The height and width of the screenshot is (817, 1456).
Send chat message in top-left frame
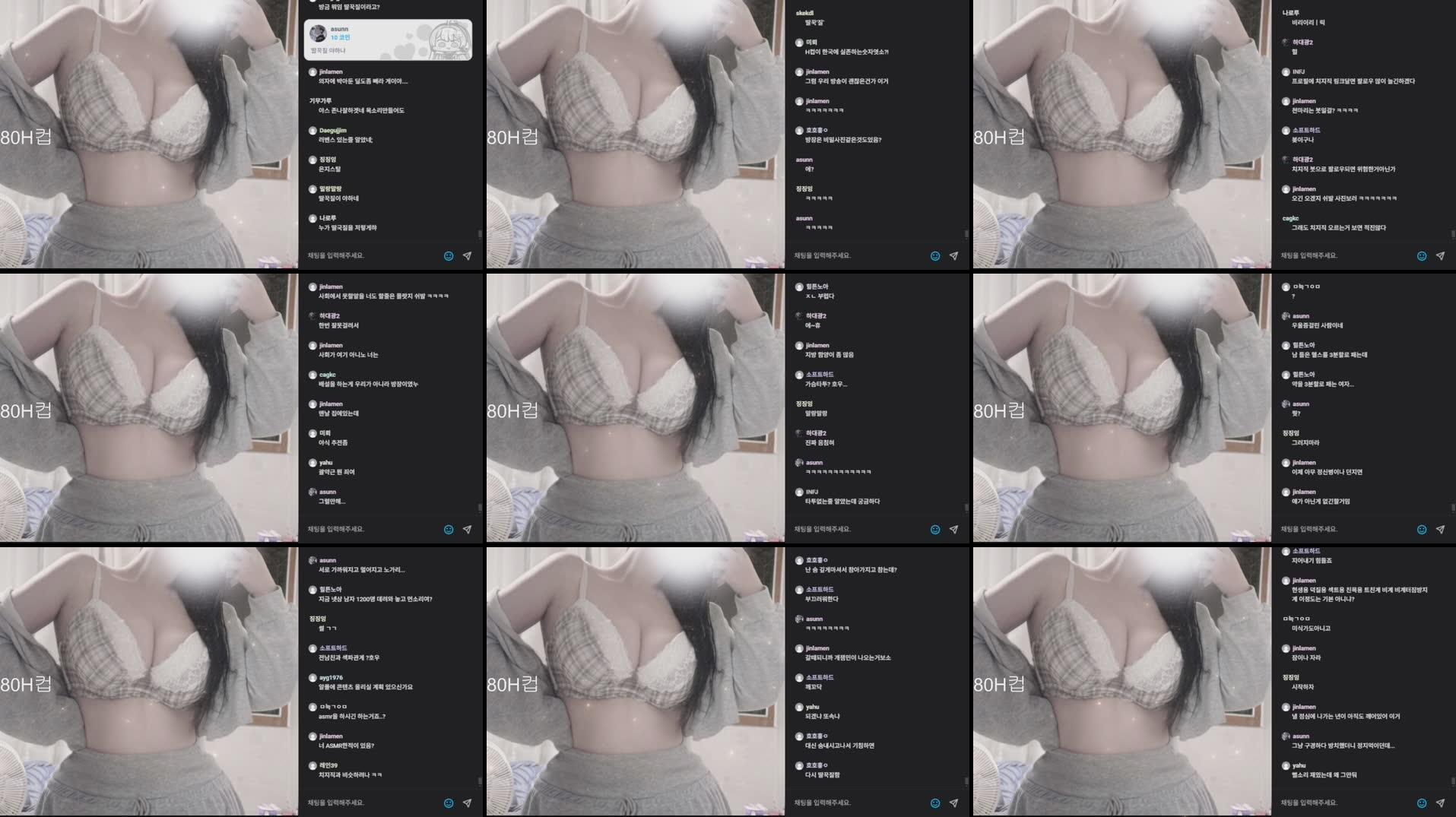pos(468,256)
